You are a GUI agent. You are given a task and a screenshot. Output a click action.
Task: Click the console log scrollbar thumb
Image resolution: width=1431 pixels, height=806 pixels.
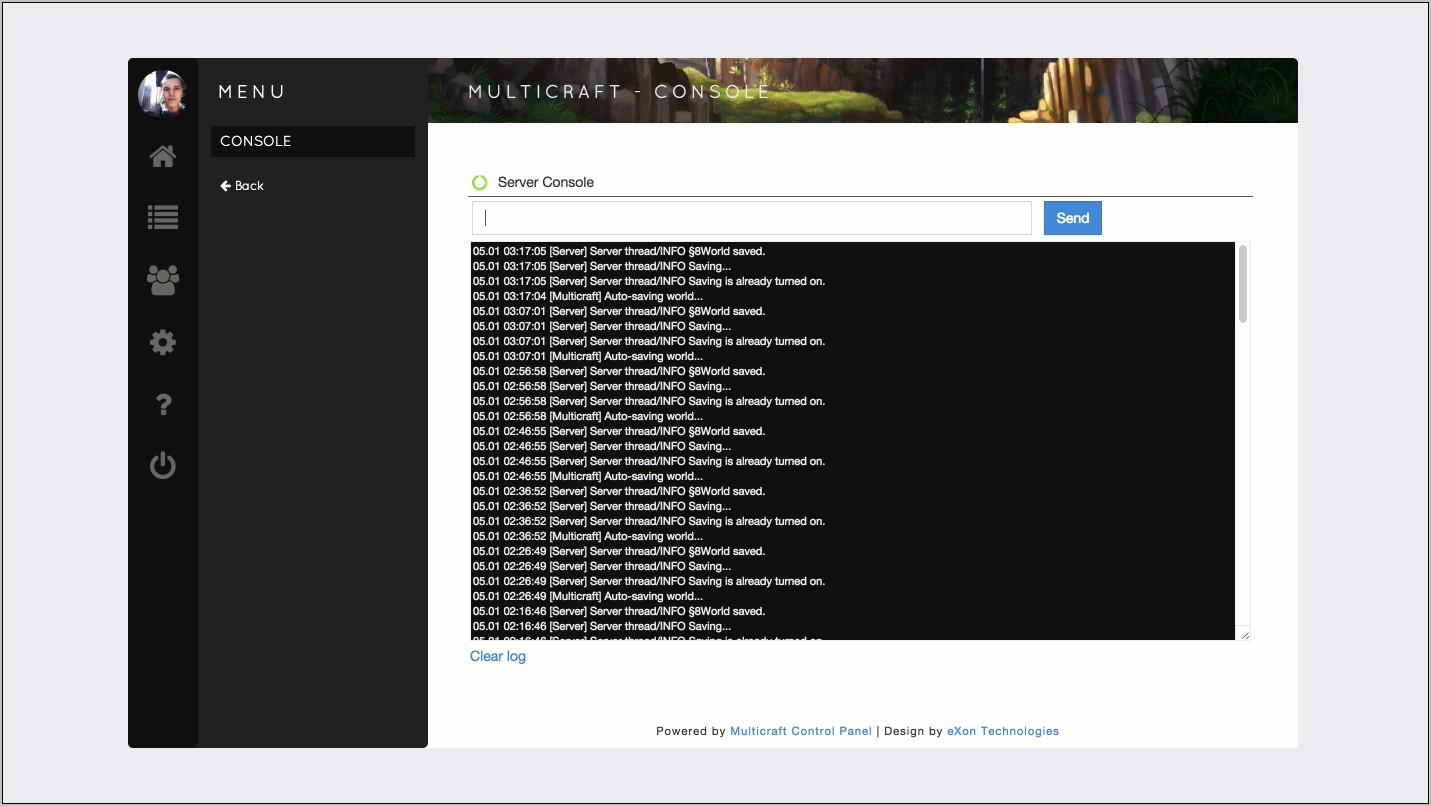pyautogui.click(x=1243, y=284)
